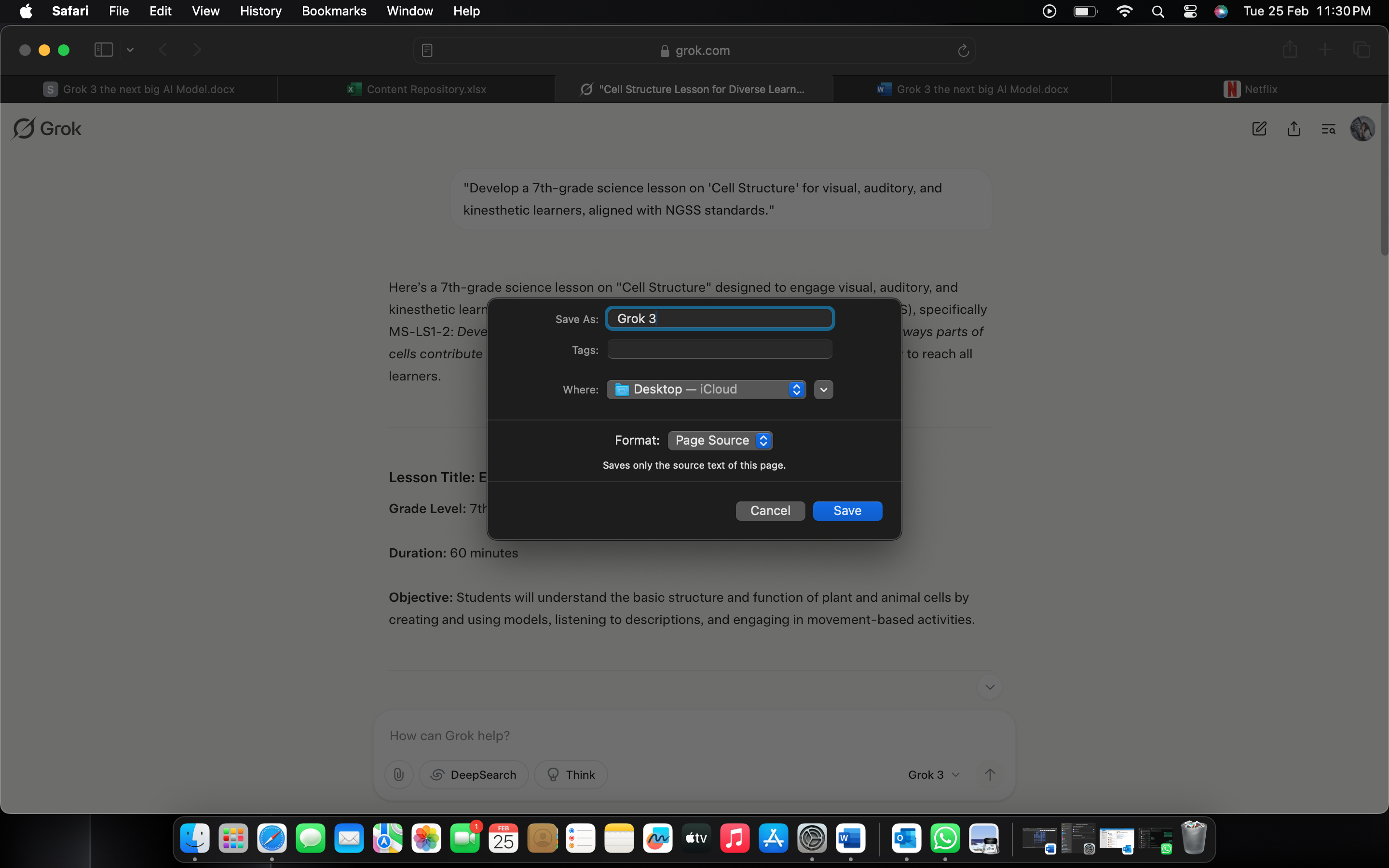Open the Edit menu
The height and width of the screenshot is (868, 1389).
(x=160, y=11)
